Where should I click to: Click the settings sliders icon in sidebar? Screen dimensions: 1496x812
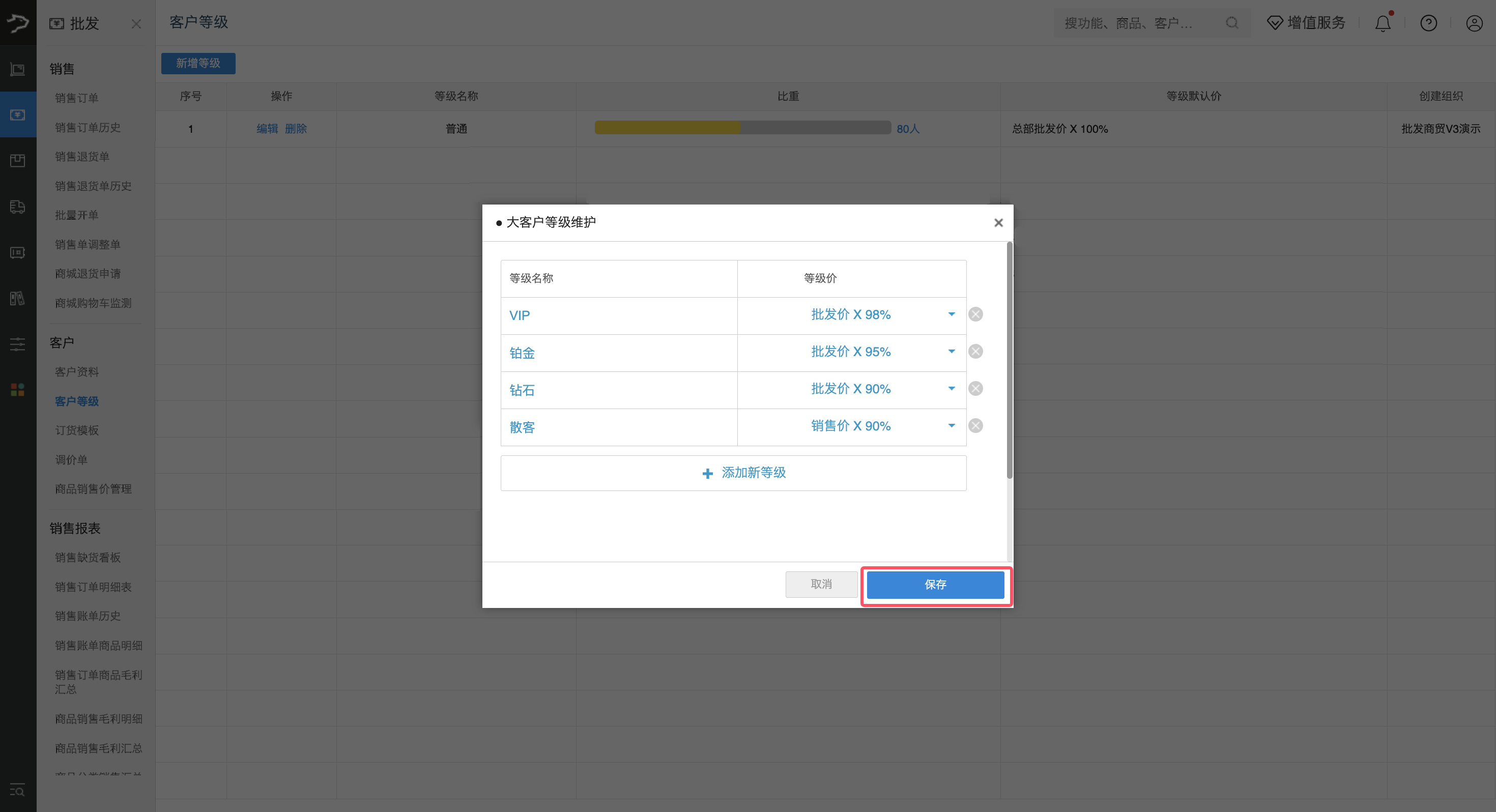tap(17, 344)
